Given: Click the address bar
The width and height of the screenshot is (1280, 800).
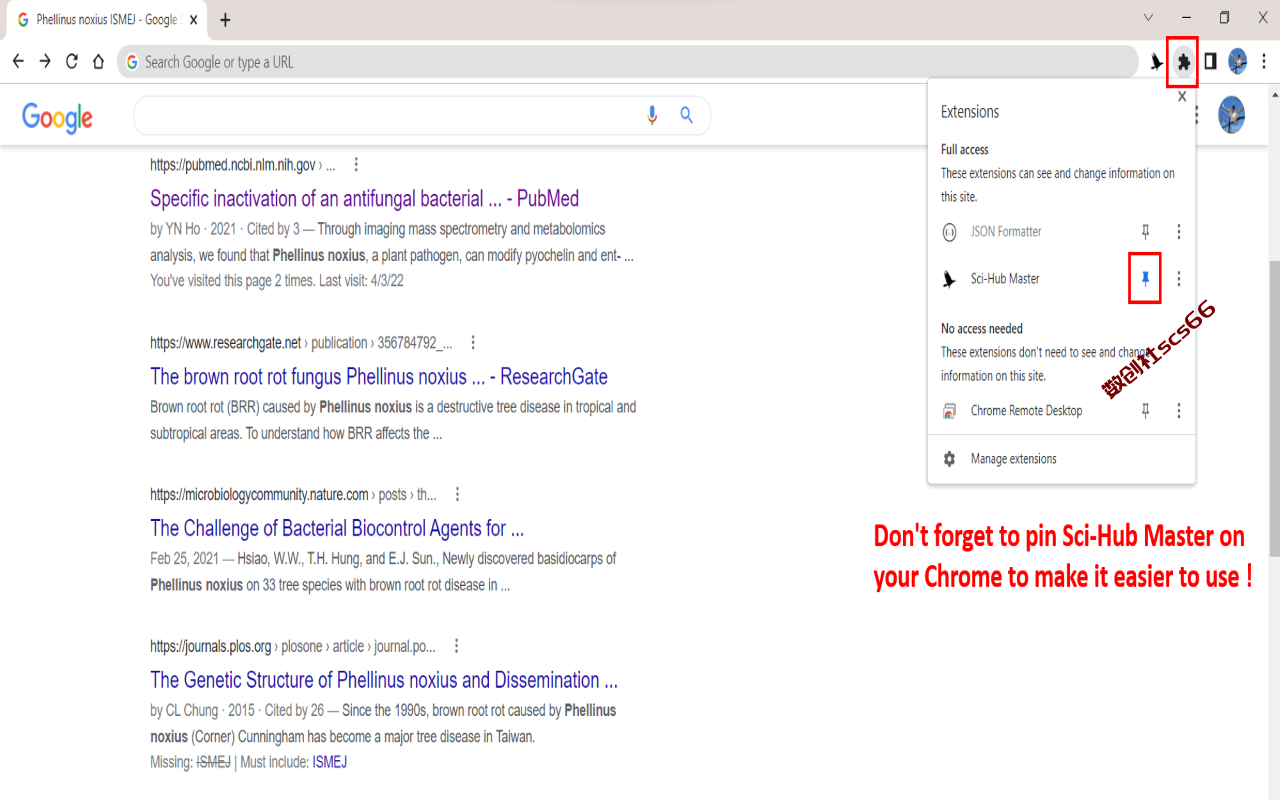Looking at the screenshot, I should tap(628, 62).
